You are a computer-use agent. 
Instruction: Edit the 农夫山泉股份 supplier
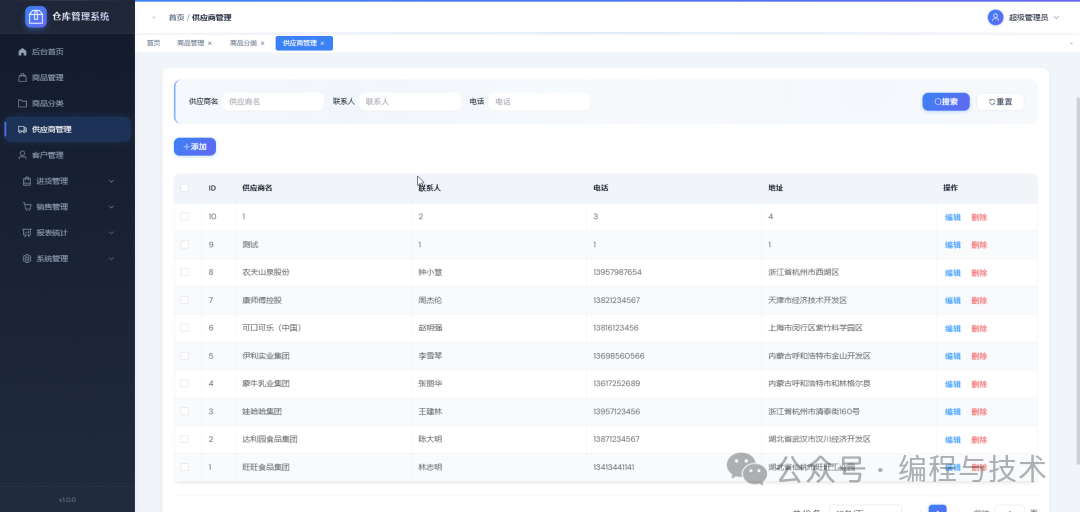(x=953, y=273)
